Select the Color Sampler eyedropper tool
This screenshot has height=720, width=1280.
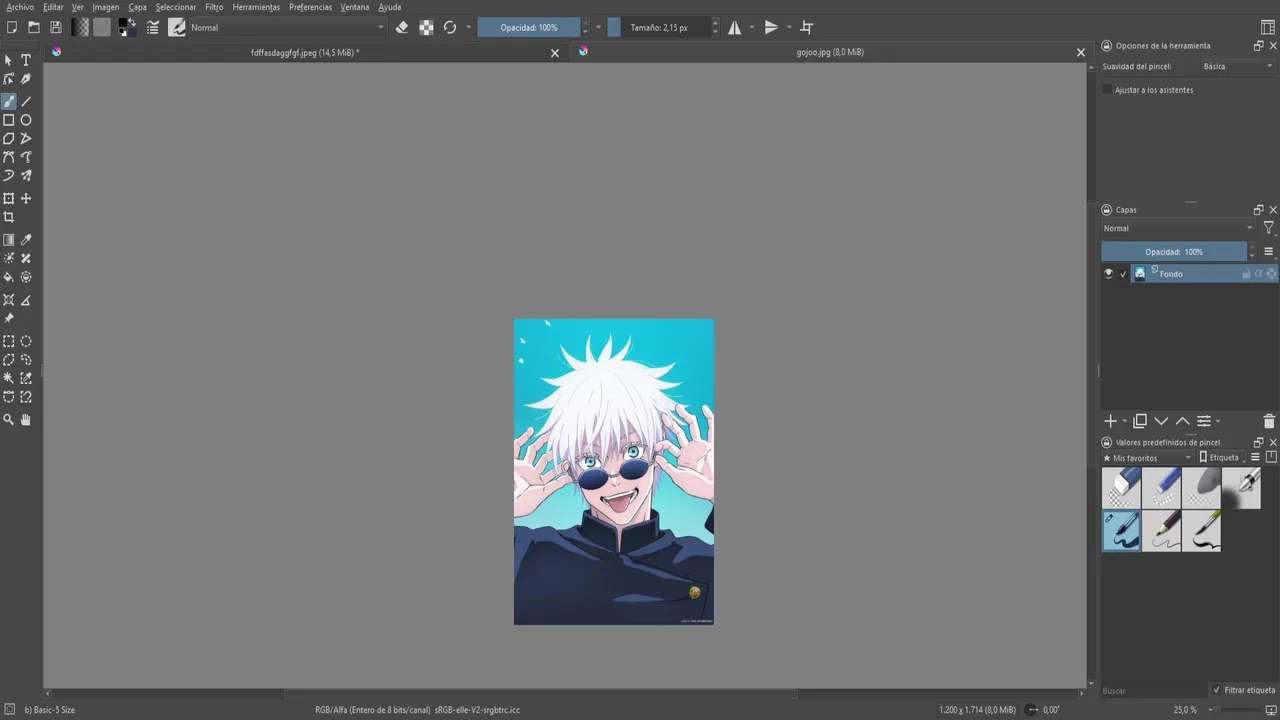[x=26, y=240]
